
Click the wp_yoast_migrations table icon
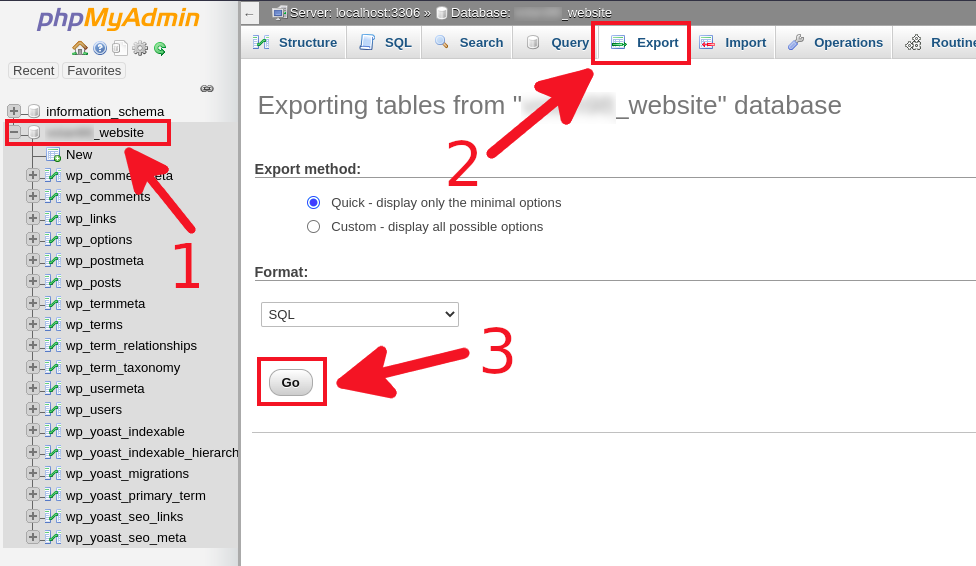(54, 474)
